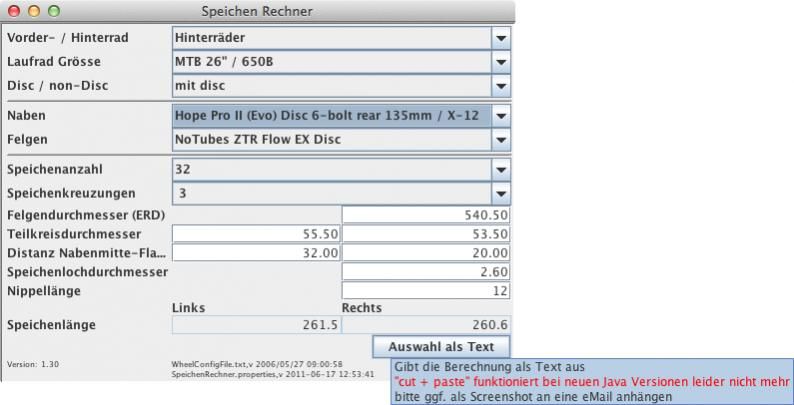Image resolution: width=794 pixels, height=405 pixels.
Task: Expand the Speichenkreuzungen dropdown showing 3
Action: click(x=501, y=193)
